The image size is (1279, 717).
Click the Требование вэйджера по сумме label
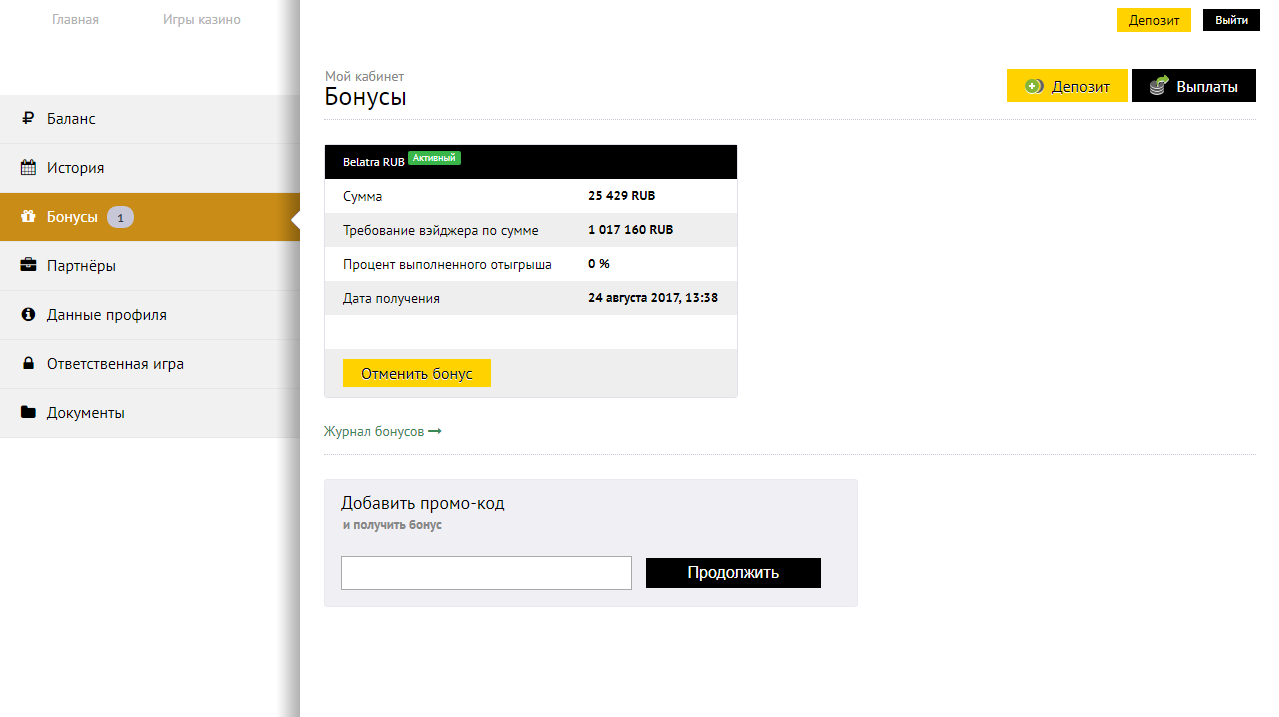(441, 231)
